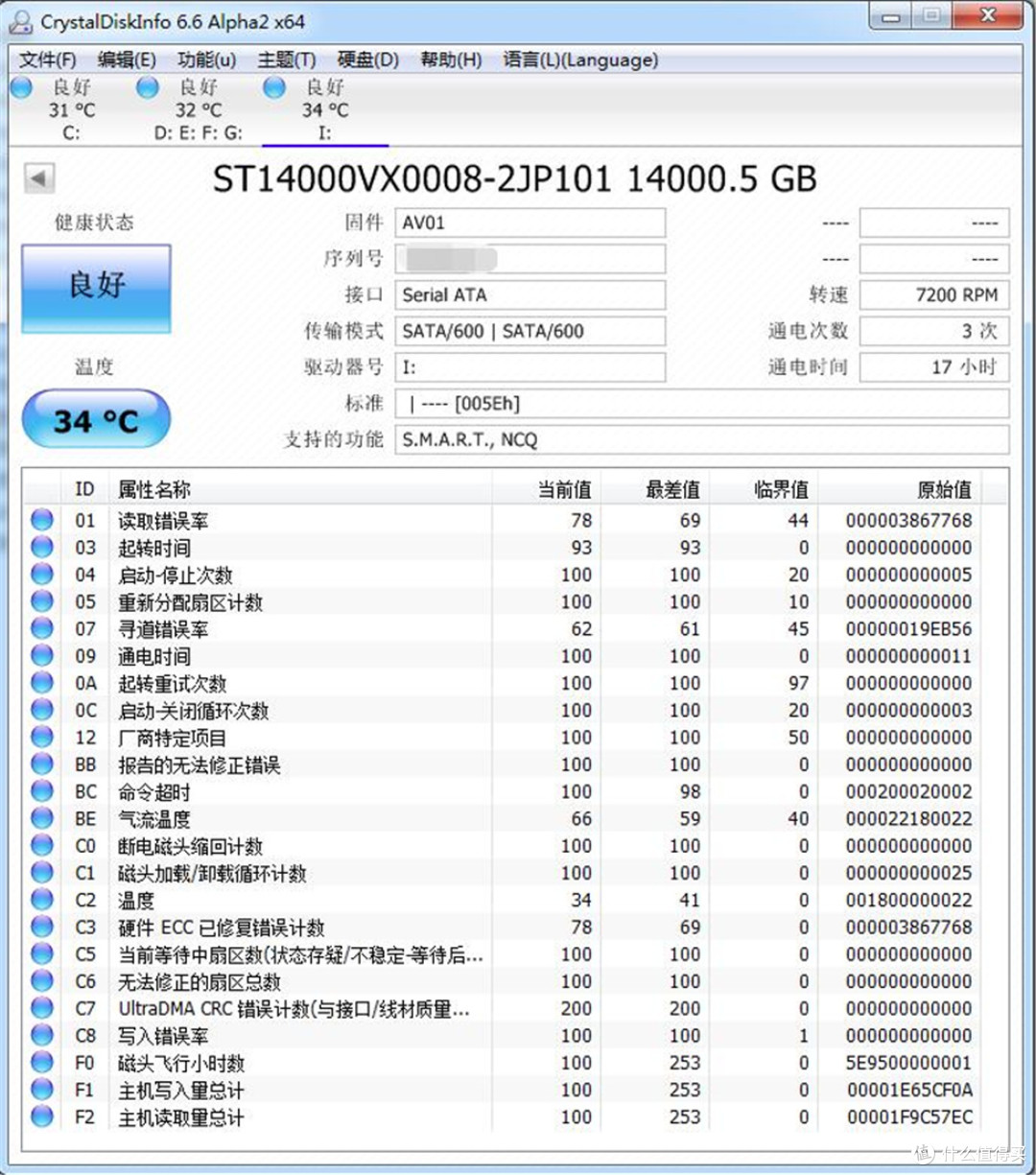Click the rotation speed field 7200 RPM

coord(934,294)
